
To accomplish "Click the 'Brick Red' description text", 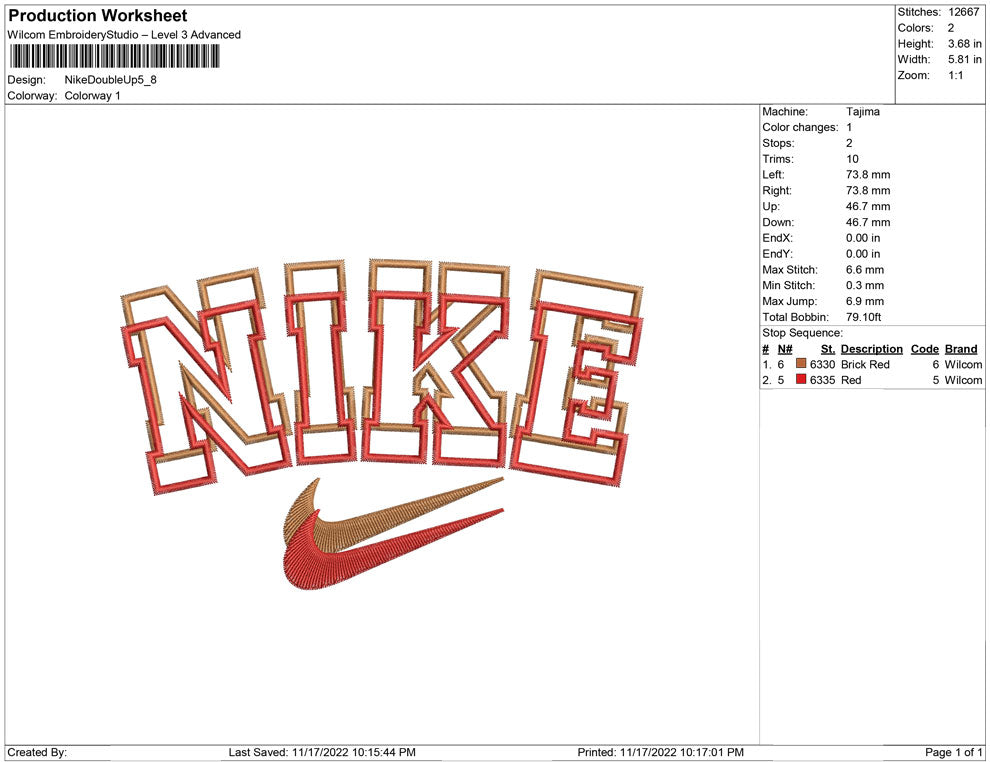I will pyautogui.click(x=865, y=364).
